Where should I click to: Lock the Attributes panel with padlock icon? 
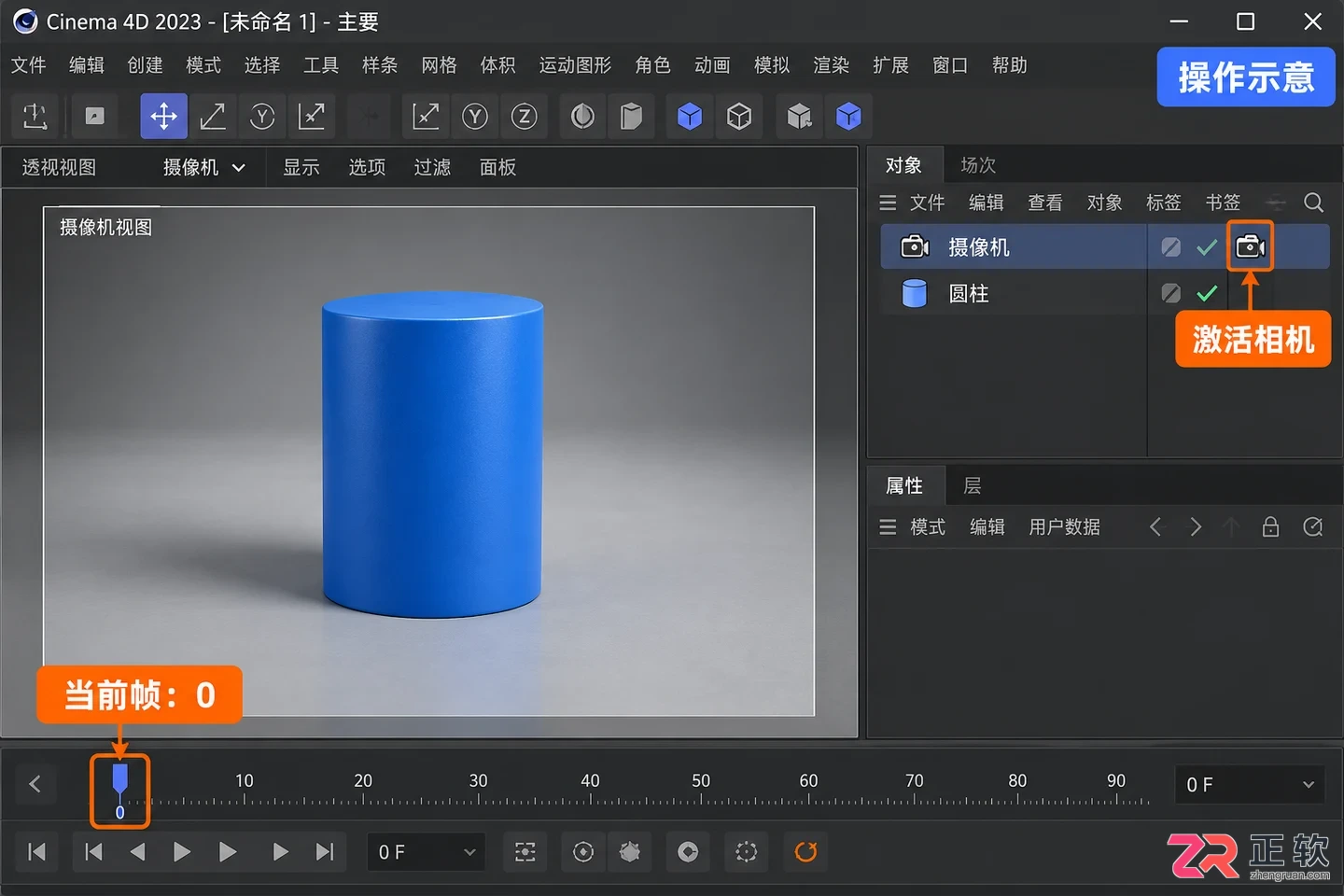click(x=1271, y=527)
